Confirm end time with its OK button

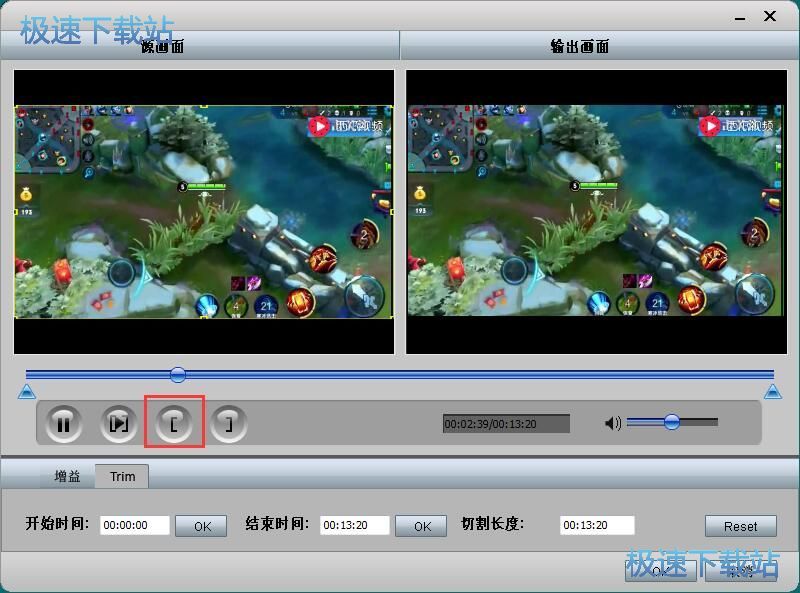pos(421,526)
